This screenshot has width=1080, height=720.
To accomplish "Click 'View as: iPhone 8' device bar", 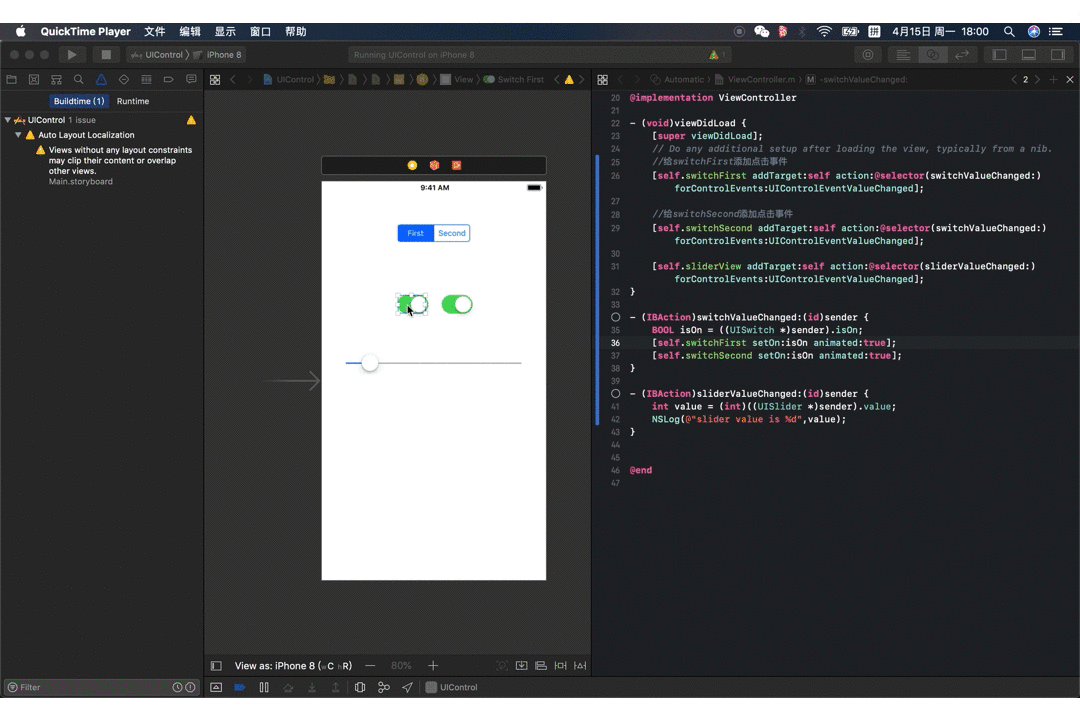I will (293, 666).
